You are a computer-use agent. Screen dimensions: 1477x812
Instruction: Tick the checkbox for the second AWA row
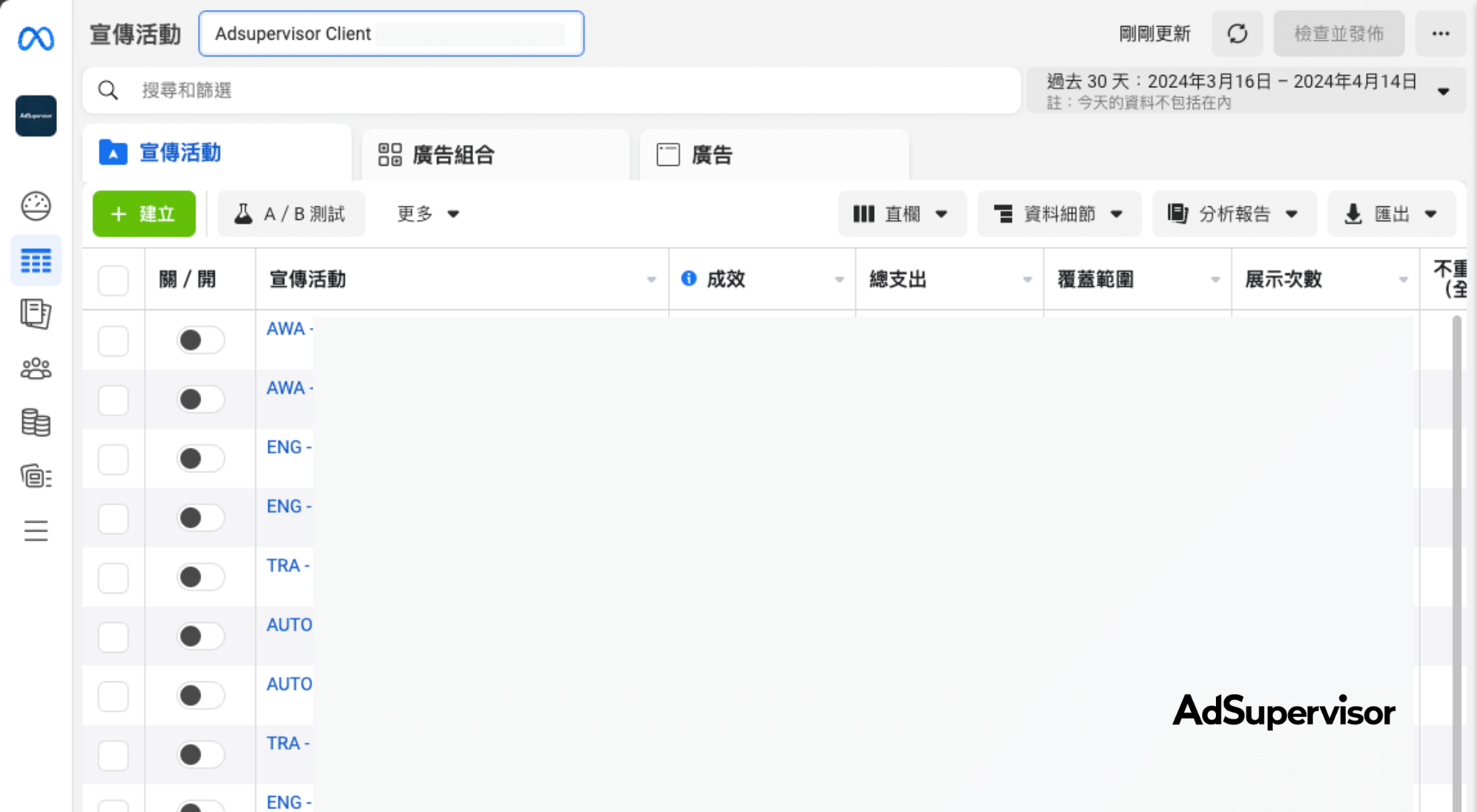113,400
